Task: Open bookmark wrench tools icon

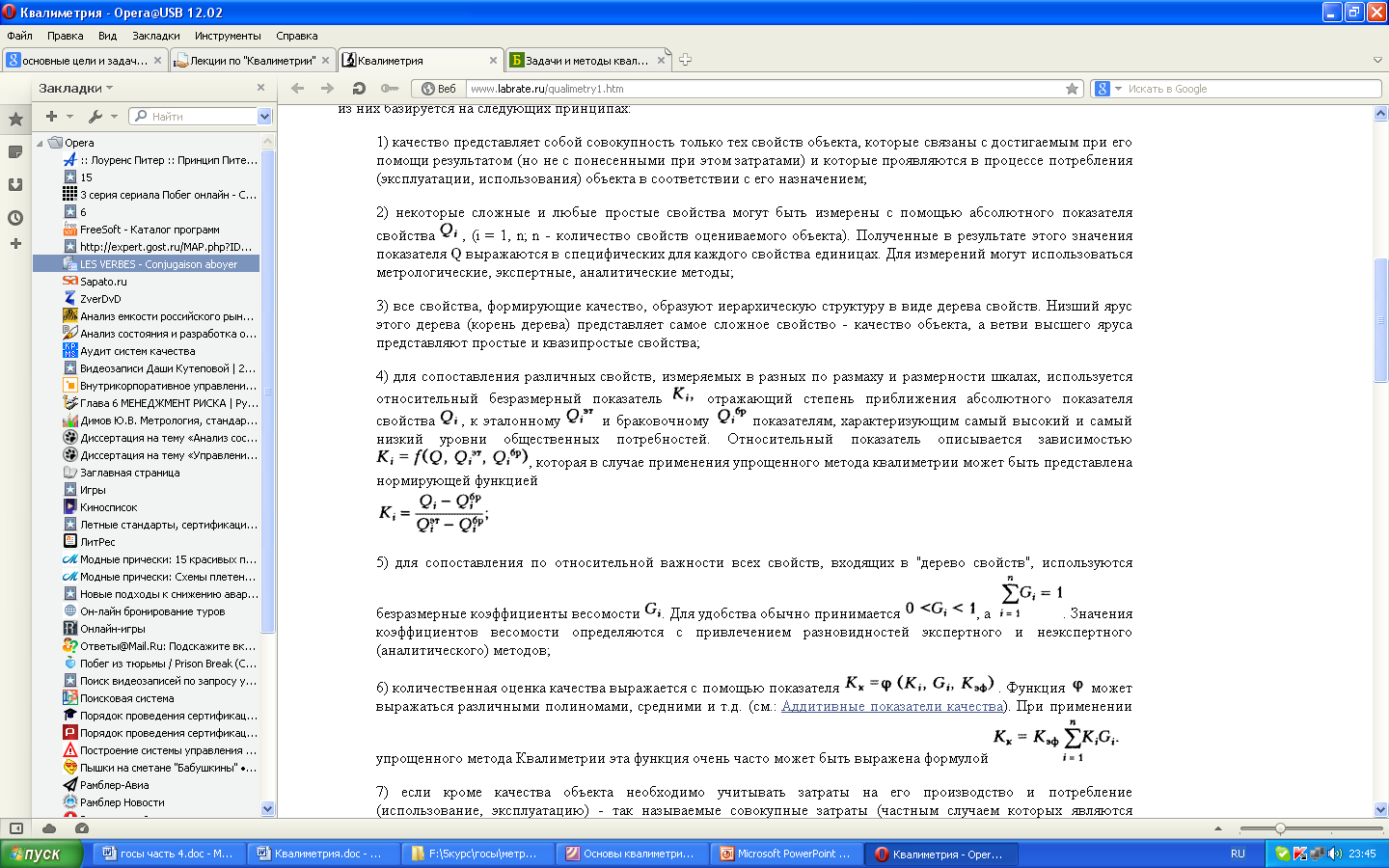Action: coord(95,117)
